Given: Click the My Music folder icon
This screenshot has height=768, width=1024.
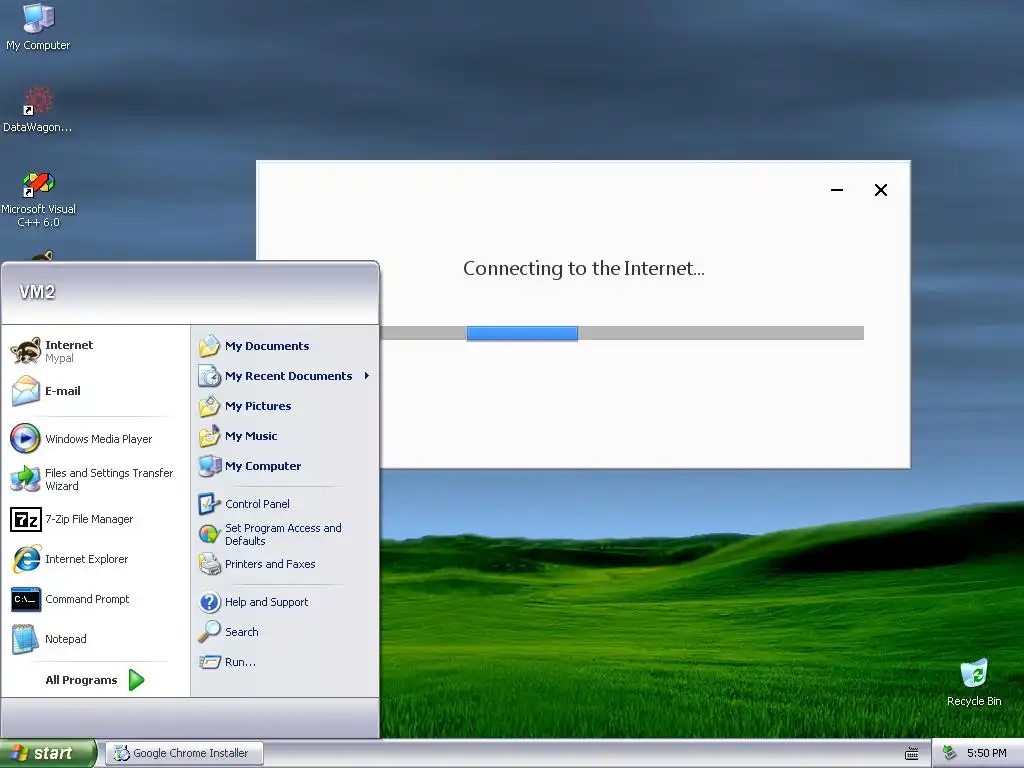Looking at the screenshot, I should click(x=210, y=436).
